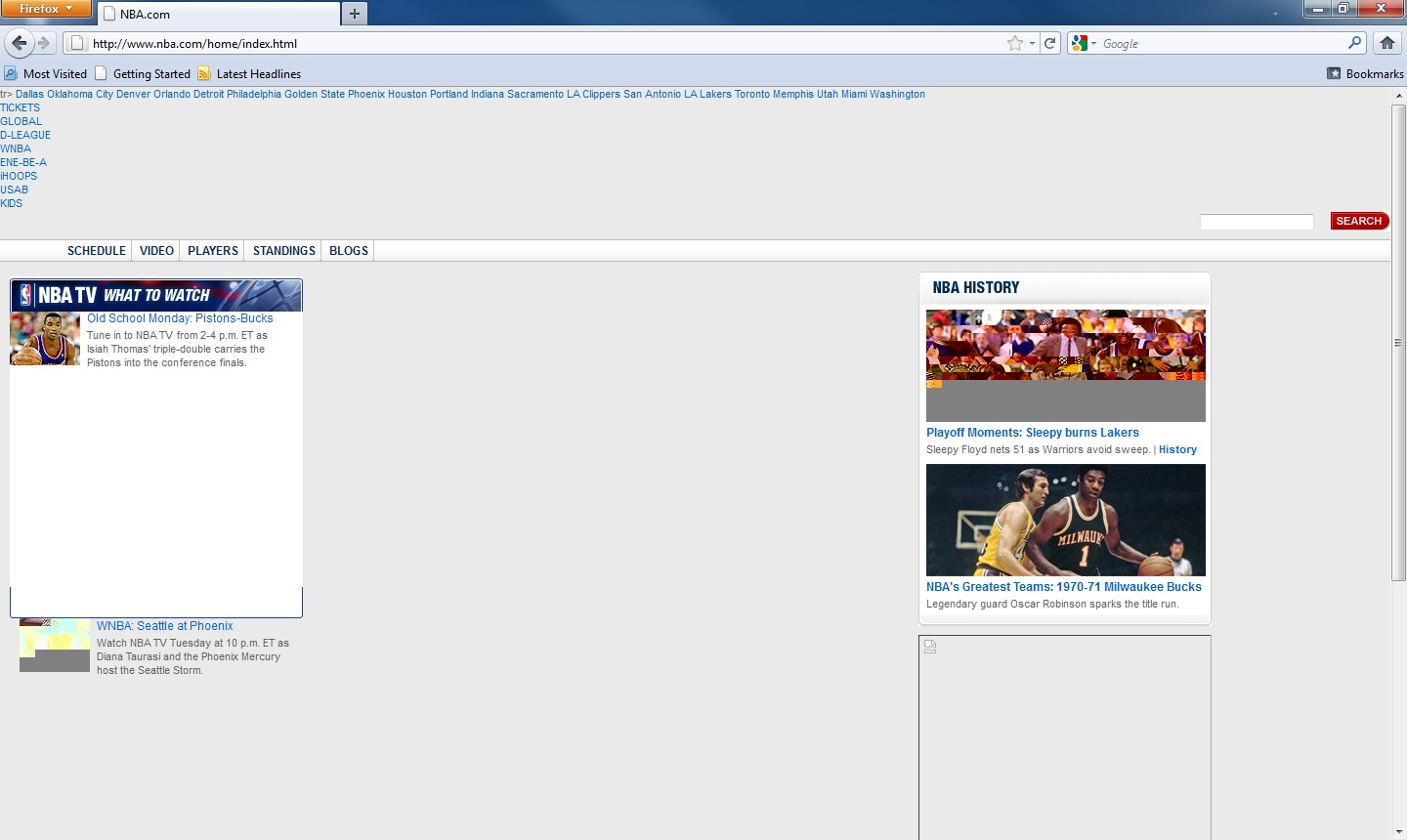Click the NBA.com site search input box
1407x840 pixels.
[1257, 222]
